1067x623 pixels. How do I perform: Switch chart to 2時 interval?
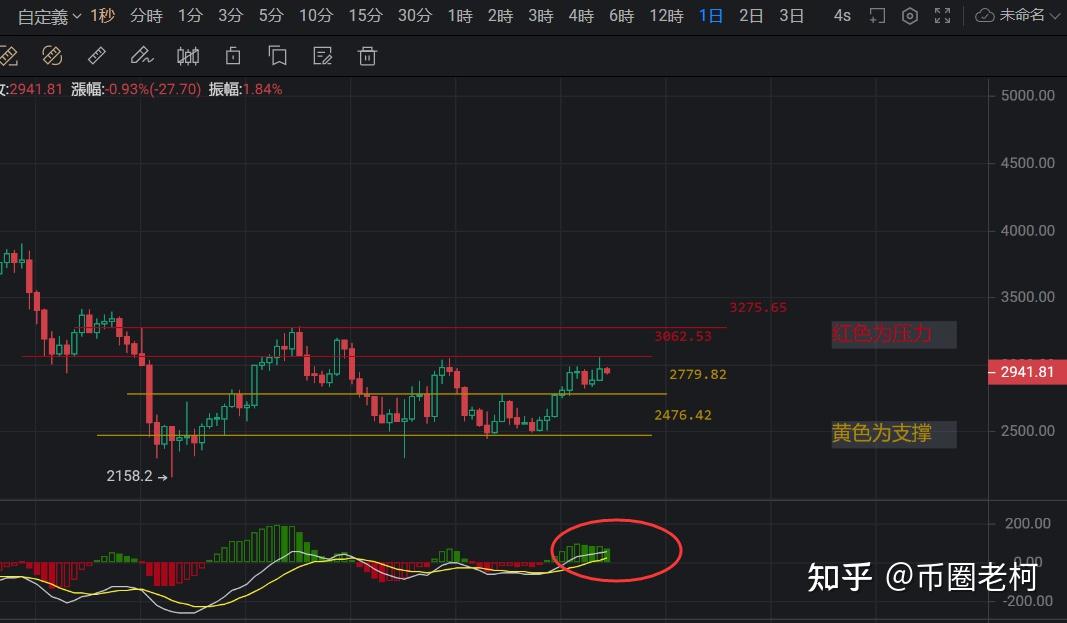pos(500,16)
